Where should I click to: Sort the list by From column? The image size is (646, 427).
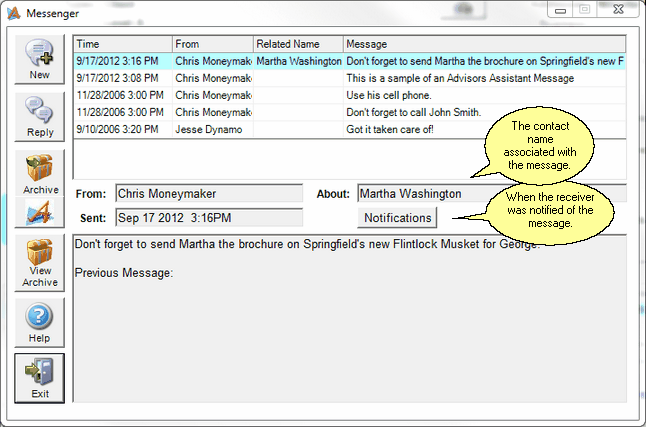[x=211, y=44]
